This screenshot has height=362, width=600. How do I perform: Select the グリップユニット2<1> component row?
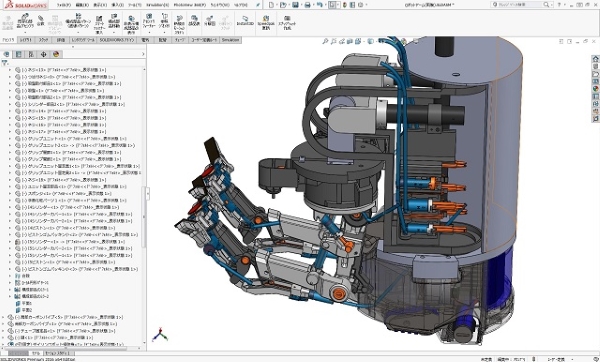(75, 145)
